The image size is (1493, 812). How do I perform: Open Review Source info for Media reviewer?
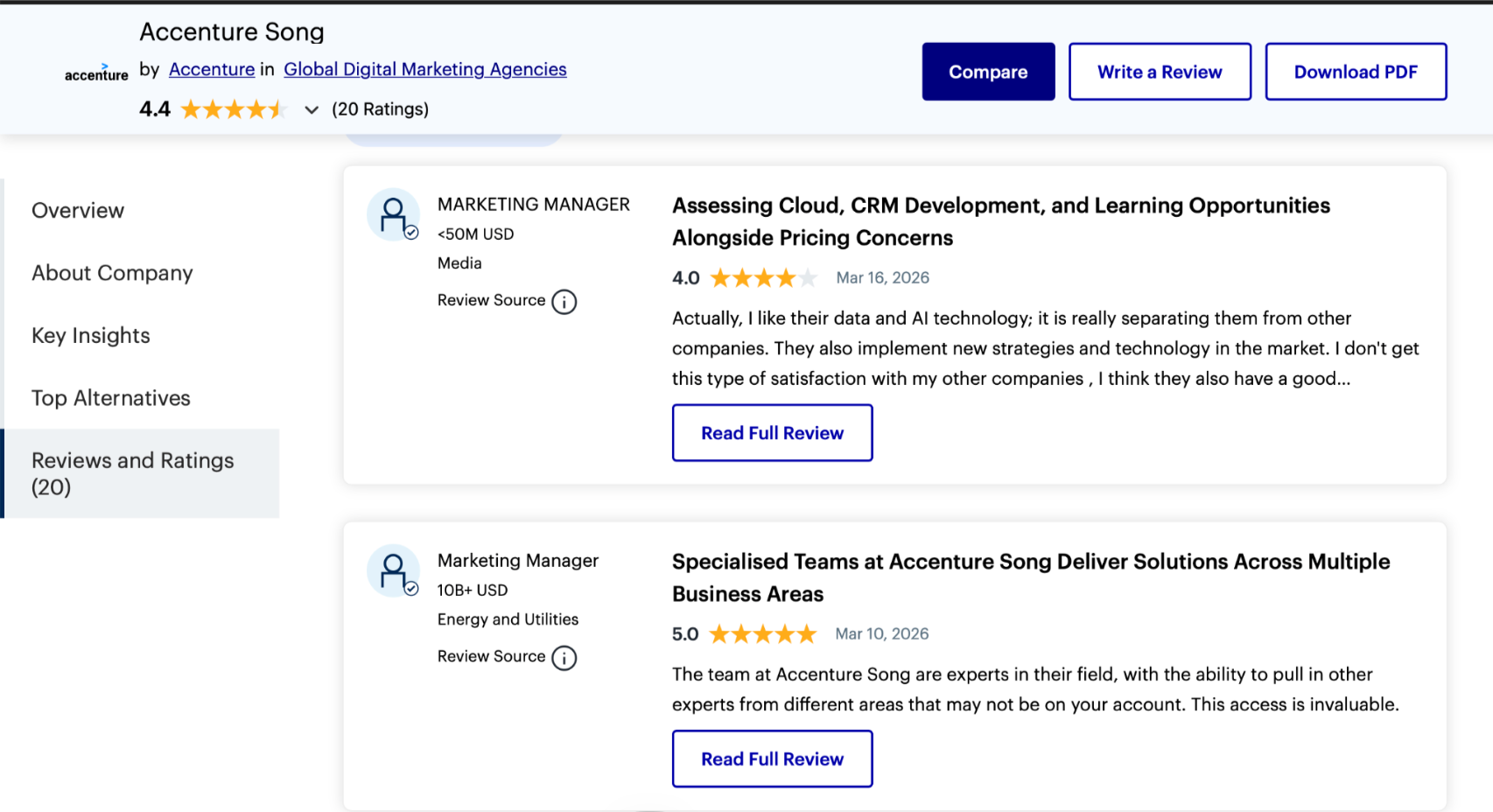(x=564, y=302)
